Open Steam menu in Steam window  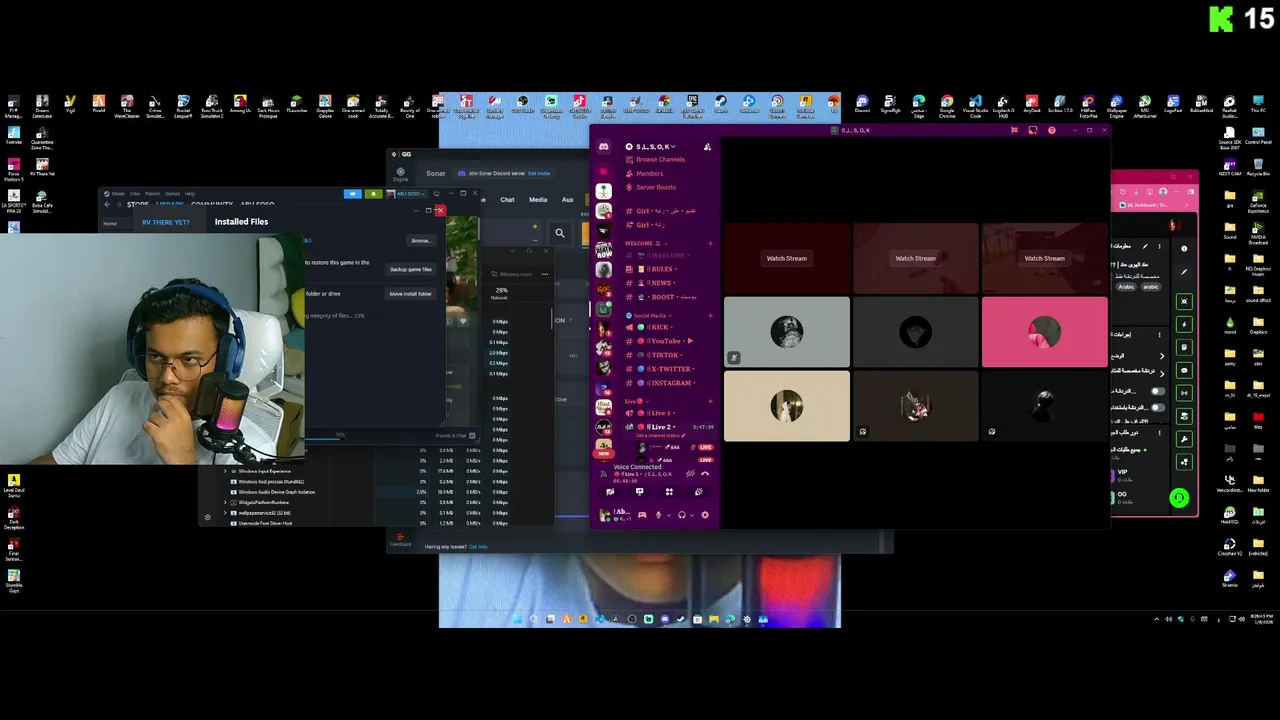118,194
